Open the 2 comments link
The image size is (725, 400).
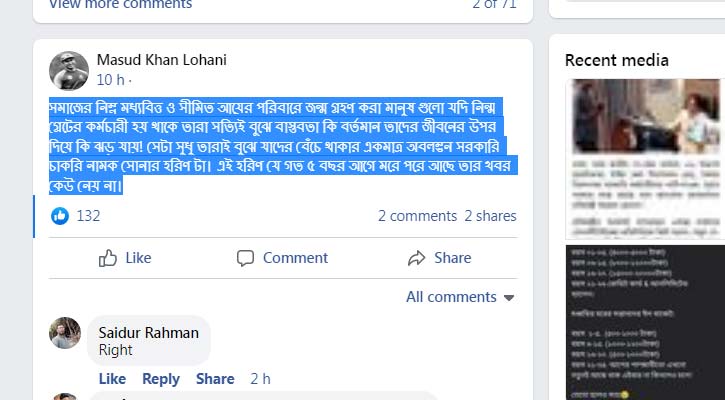point(417,216)
